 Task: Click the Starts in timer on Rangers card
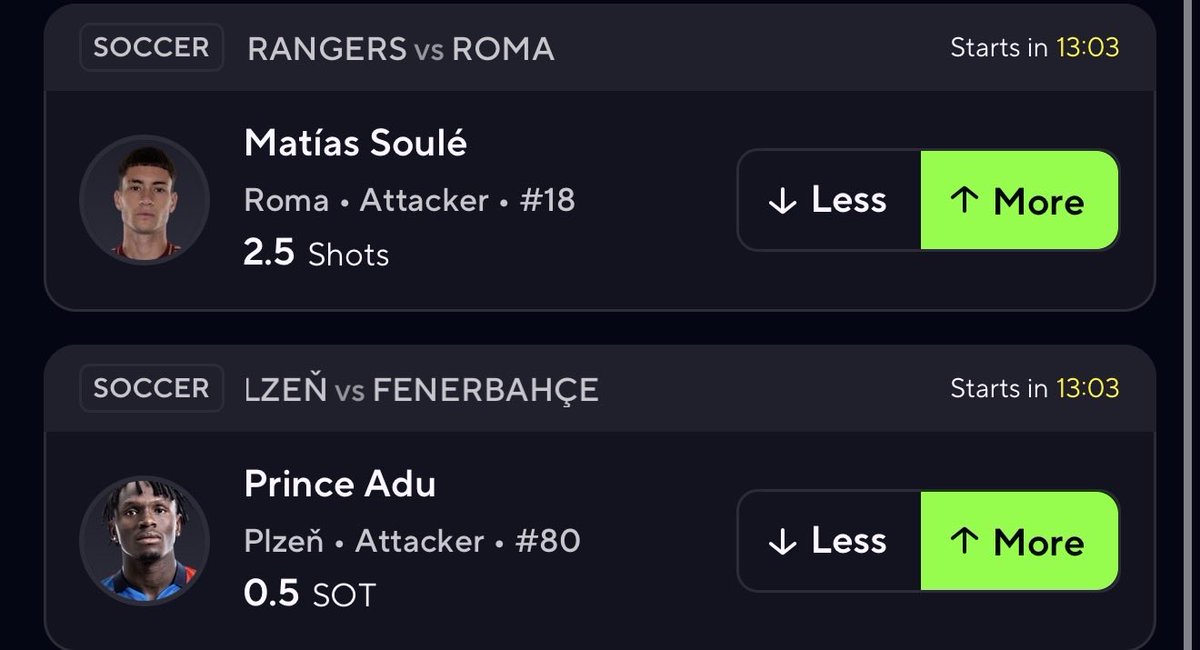click(x=1034, y=47)
